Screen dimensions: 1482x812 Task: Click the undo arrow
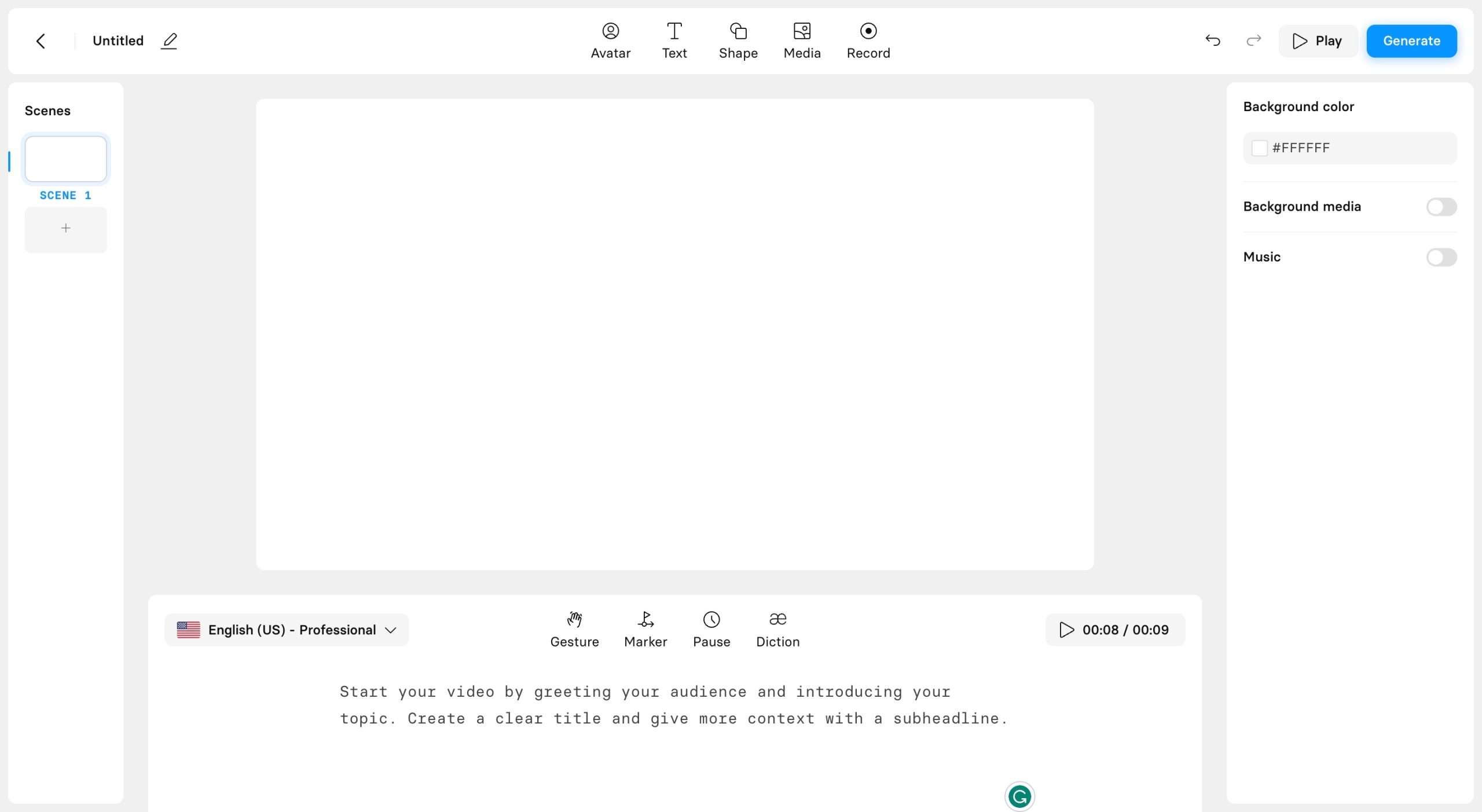[1212, 41]
